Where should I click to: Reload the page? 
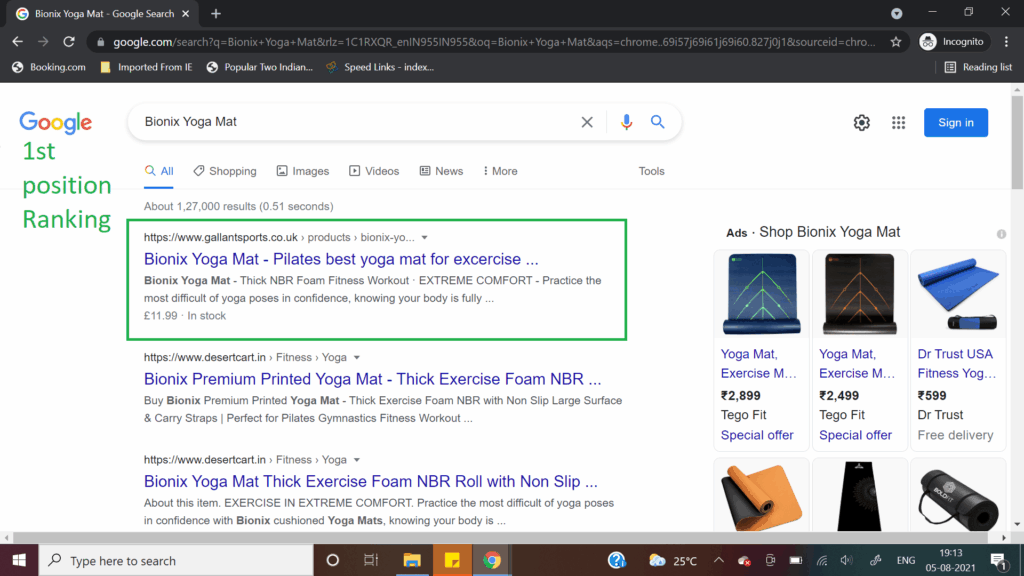(69, 42)
